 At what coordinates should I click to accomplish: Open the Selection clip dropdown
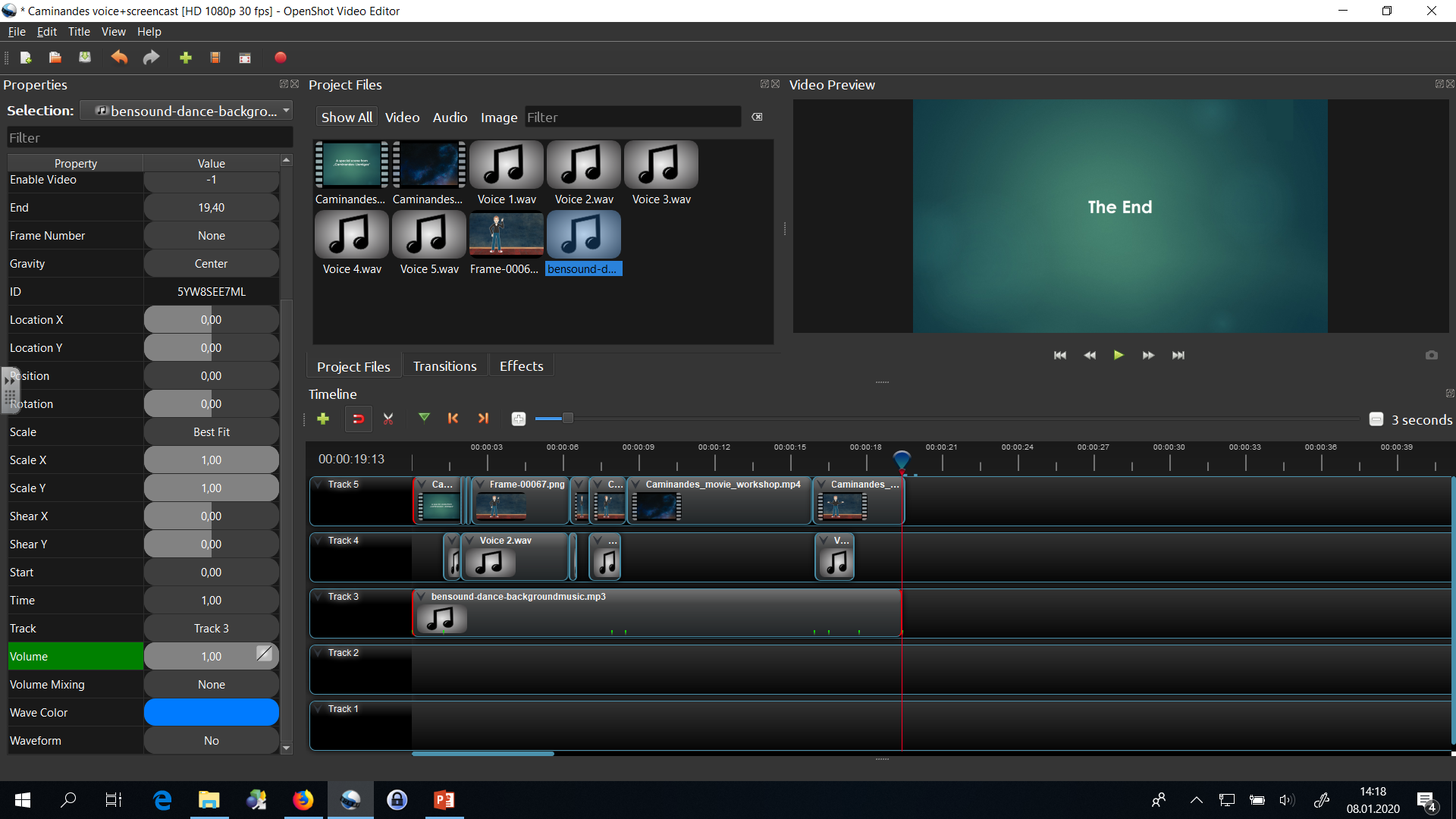pyautogui.click(x=286, y=111)
